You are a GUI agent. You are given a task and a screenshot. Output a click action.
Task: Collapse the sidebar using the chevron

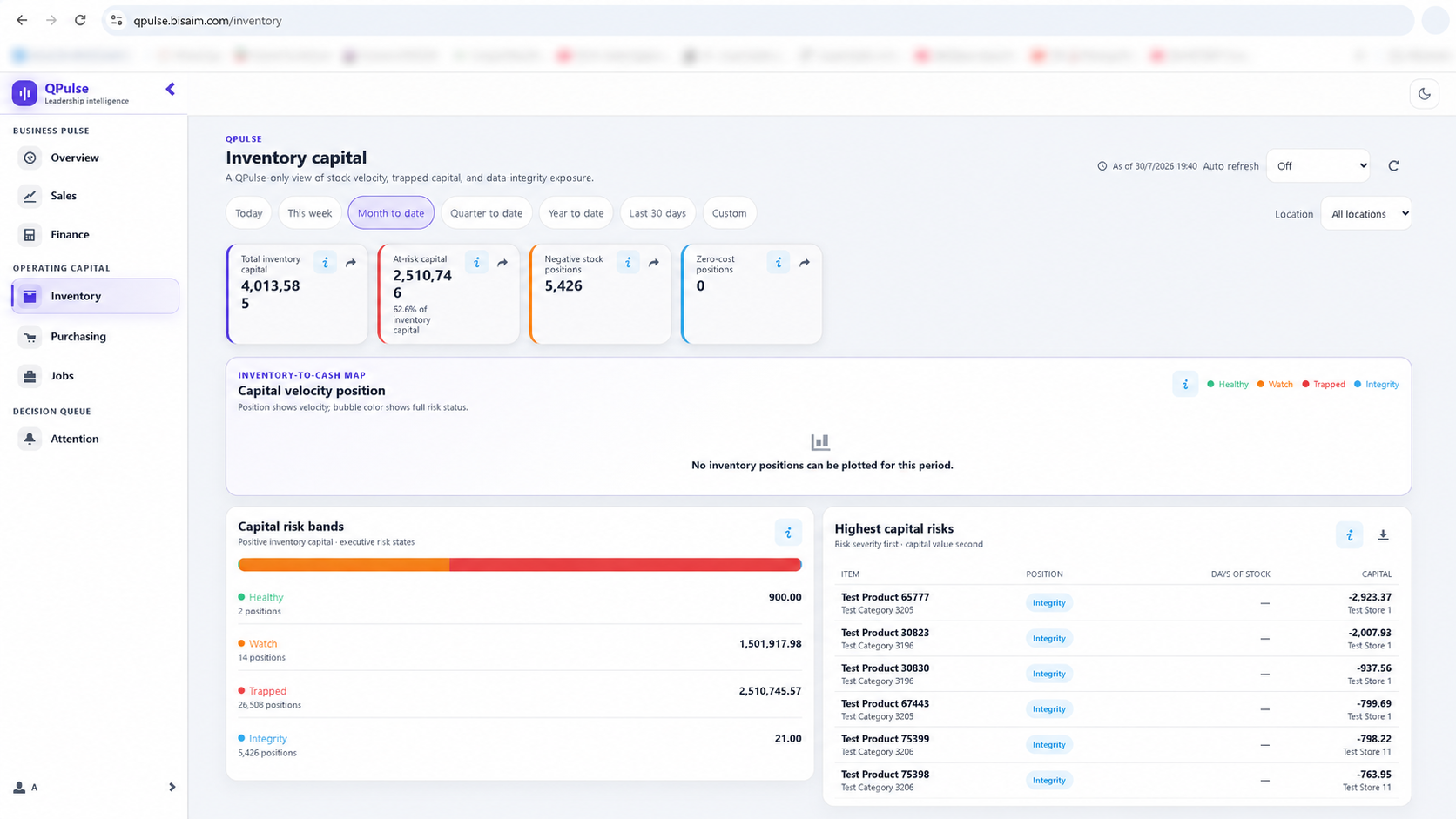[x=171, y=89]
